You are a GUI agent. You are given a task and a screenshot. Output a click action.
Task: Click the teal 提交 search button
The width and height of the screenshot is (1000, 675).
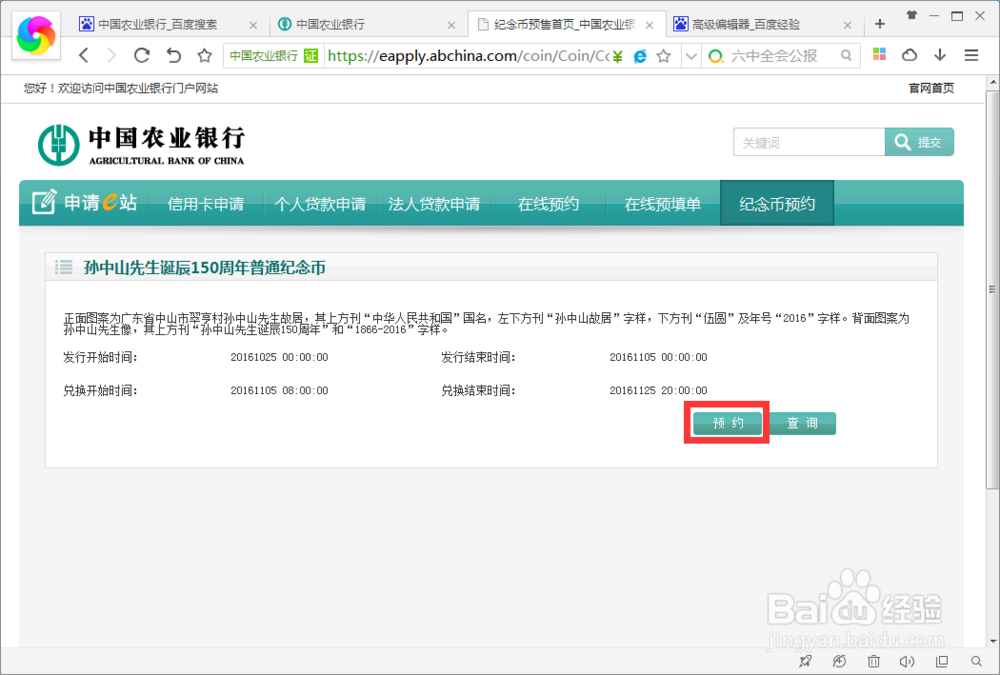pyautogui.click(x=919, y=141)
